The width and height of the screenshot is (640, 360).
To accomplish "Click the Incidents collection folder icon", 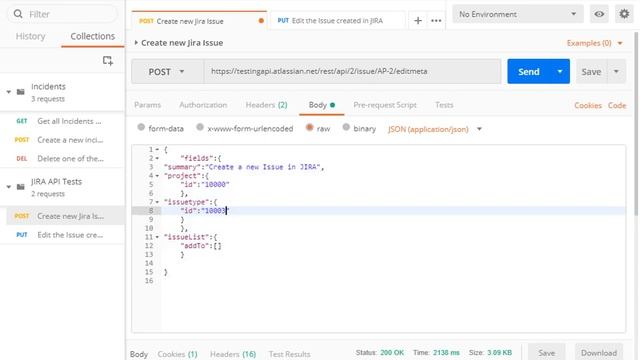I will coord(20,92).
